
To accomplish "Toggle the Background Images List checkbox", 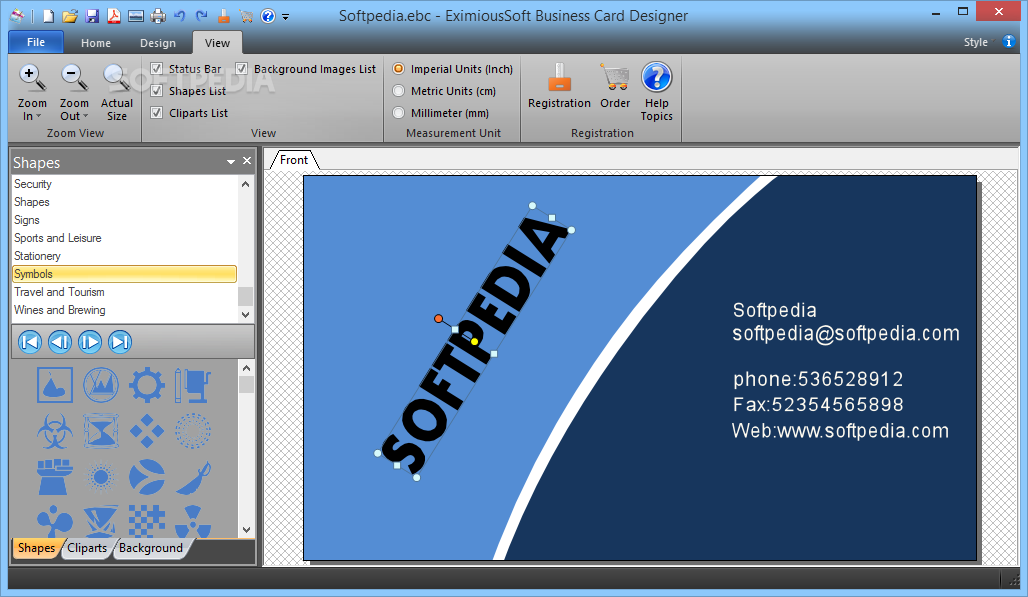I will coord(241,68).
